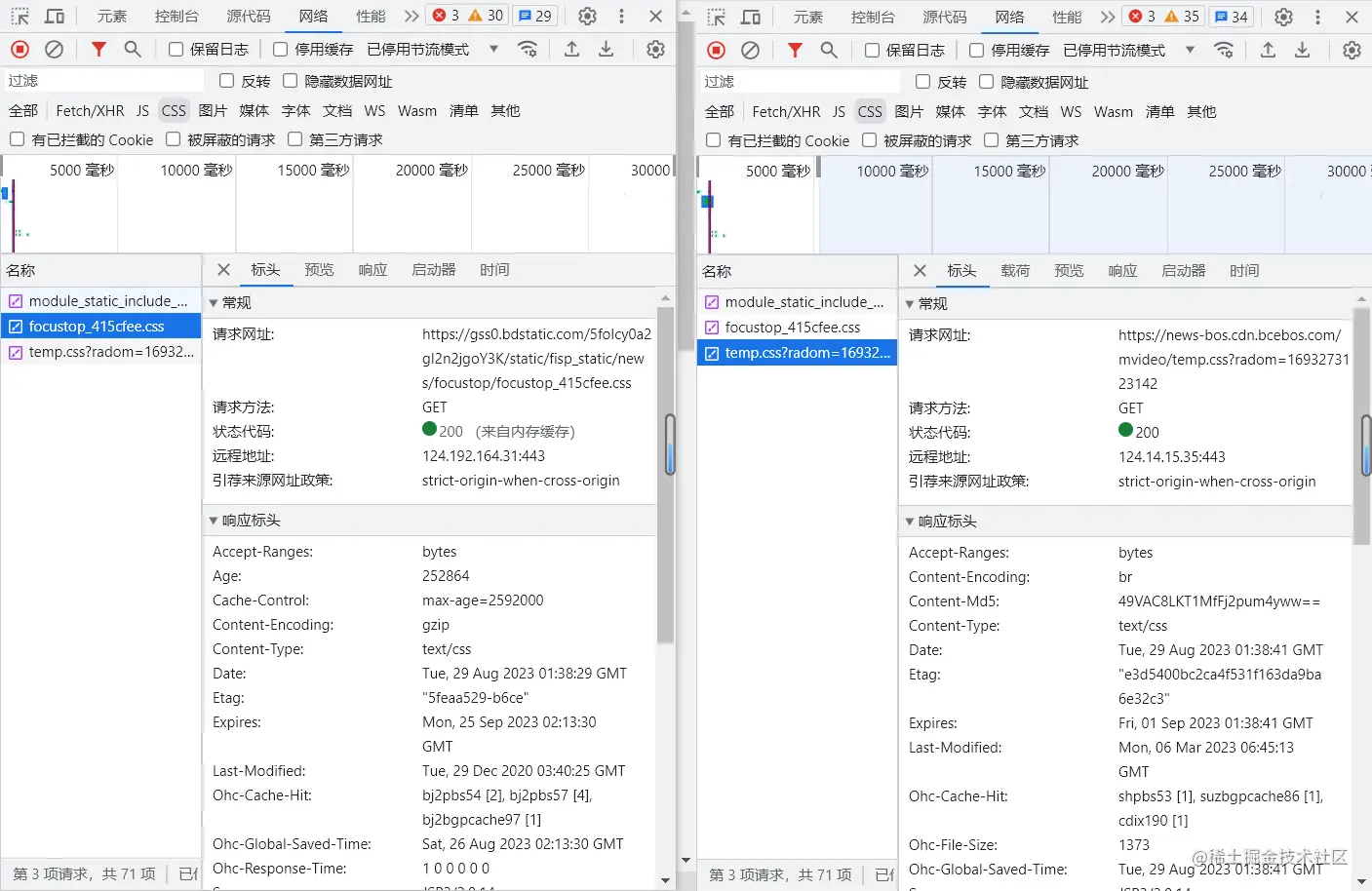The image size is (1372, 891).
Task: Switch to 响应 tab in left details pane
Action: pyautogui.click(x=372, y=270)
